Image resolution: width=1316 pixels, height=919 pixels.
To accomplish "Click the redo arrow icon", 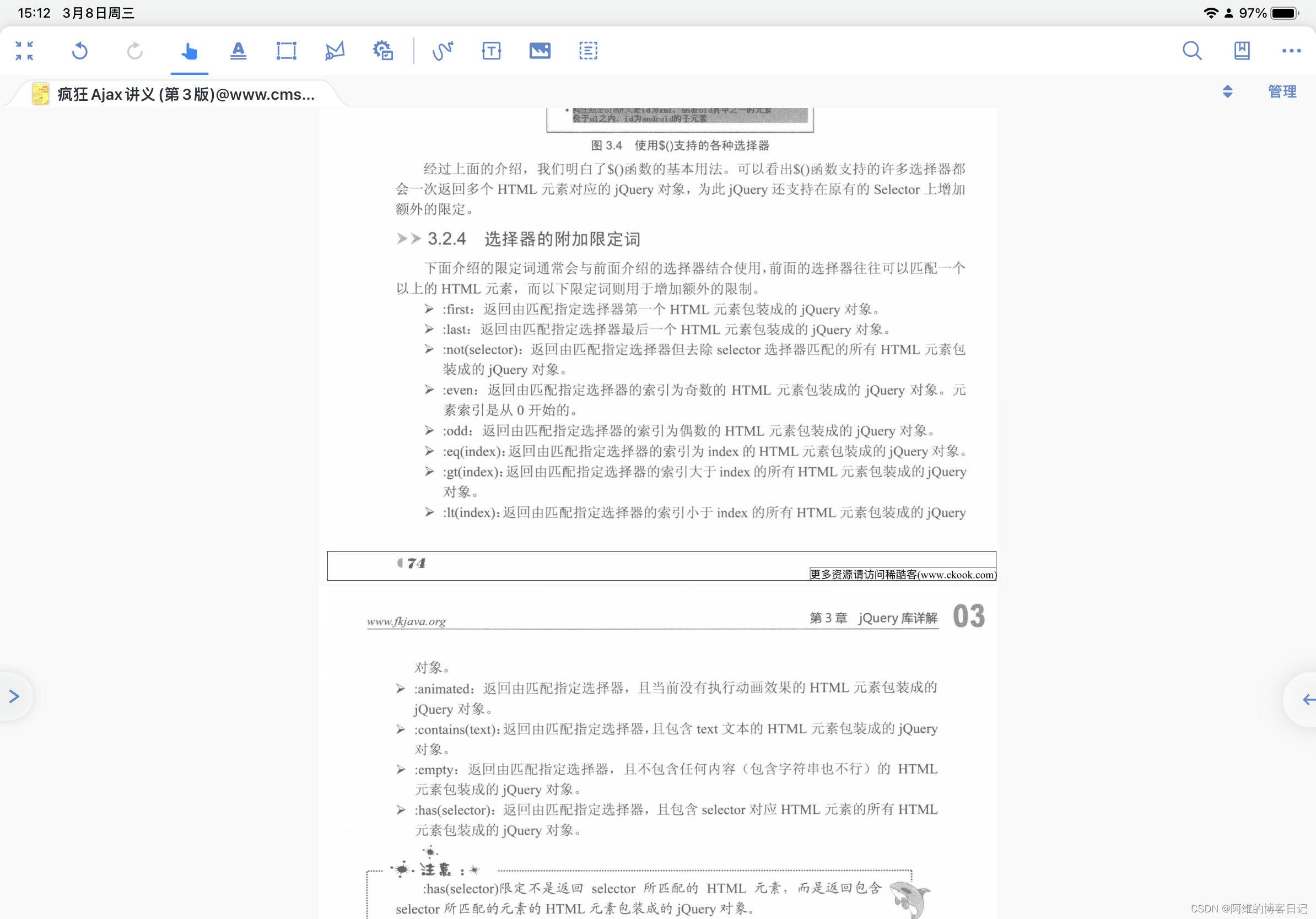I will pos(134,51).
